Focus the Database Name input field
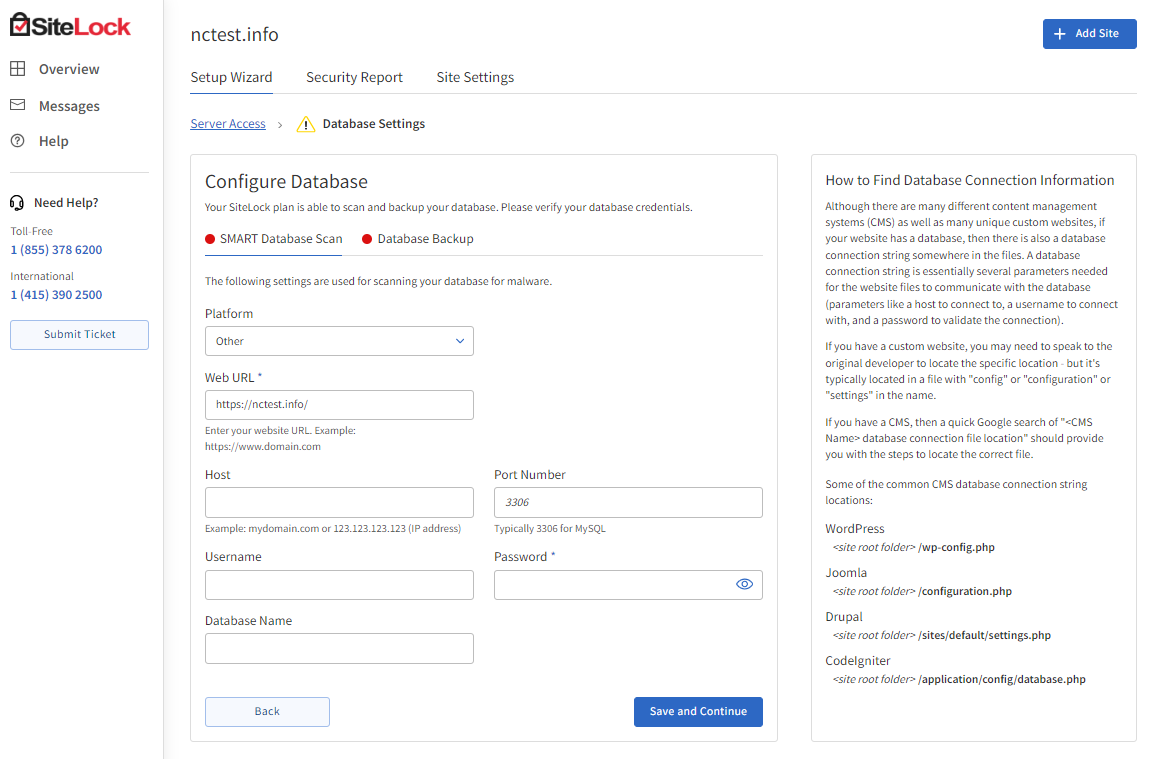This screenshot has width=1153, height=759. (339, 649)
